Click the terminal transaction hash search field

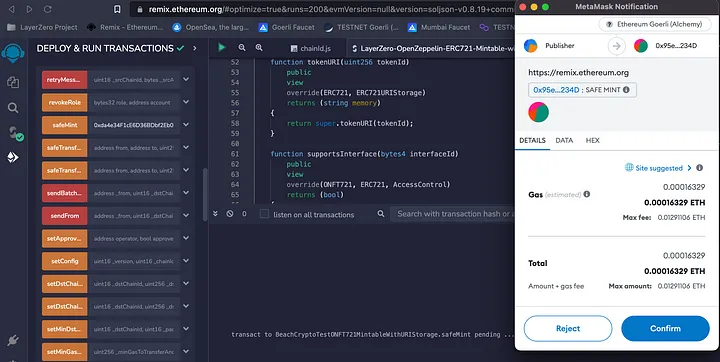(x=452, y=214)
